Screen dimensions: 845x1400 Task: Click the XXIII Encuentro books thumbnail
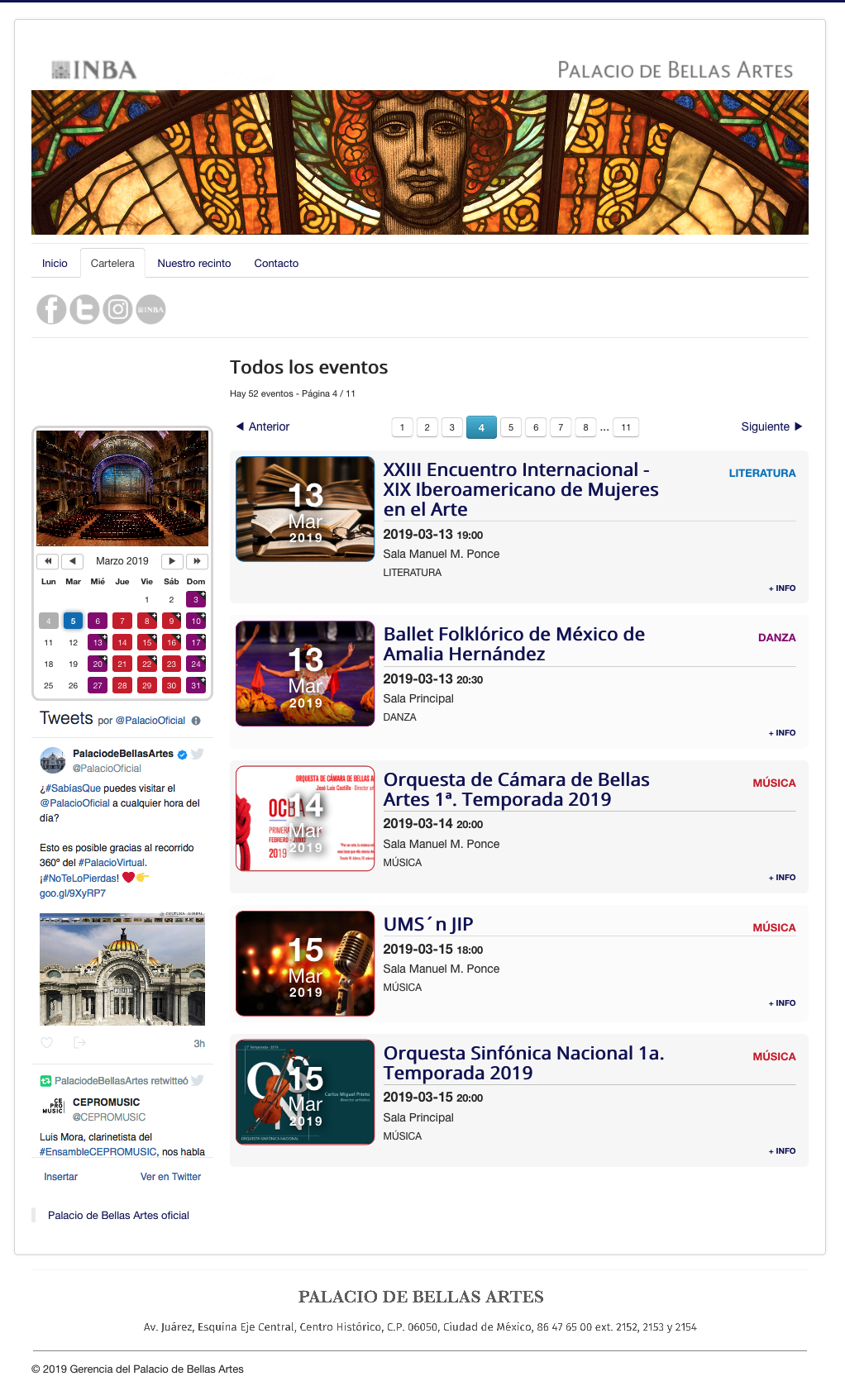305,509
